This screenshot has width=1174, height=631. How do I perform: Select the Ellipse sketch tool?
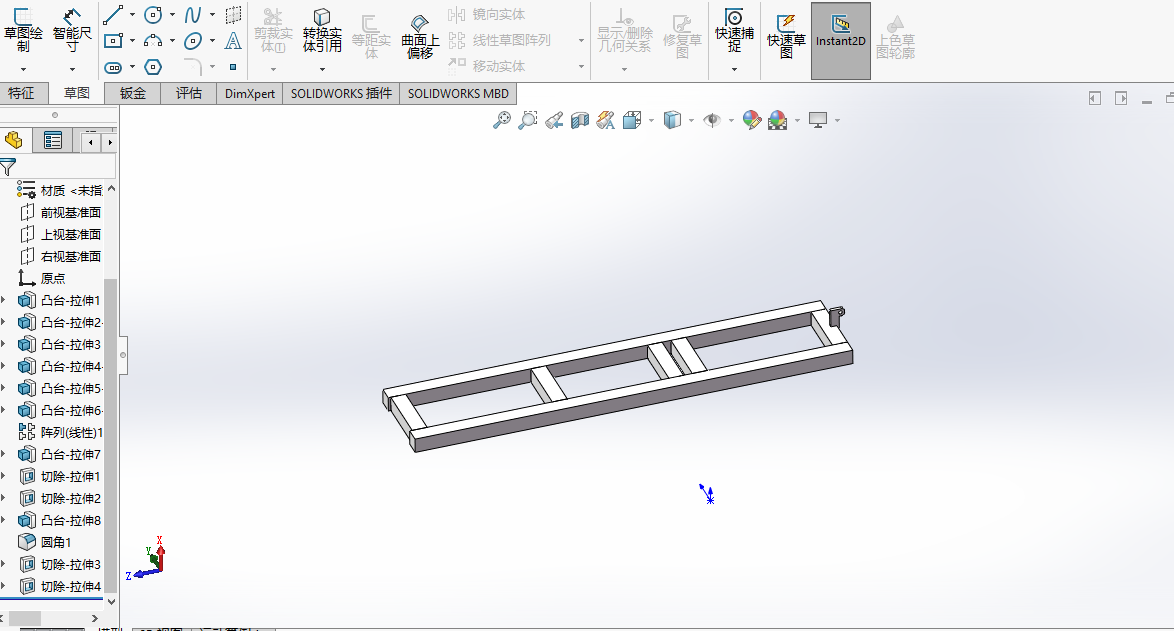[x=193, y=40]
